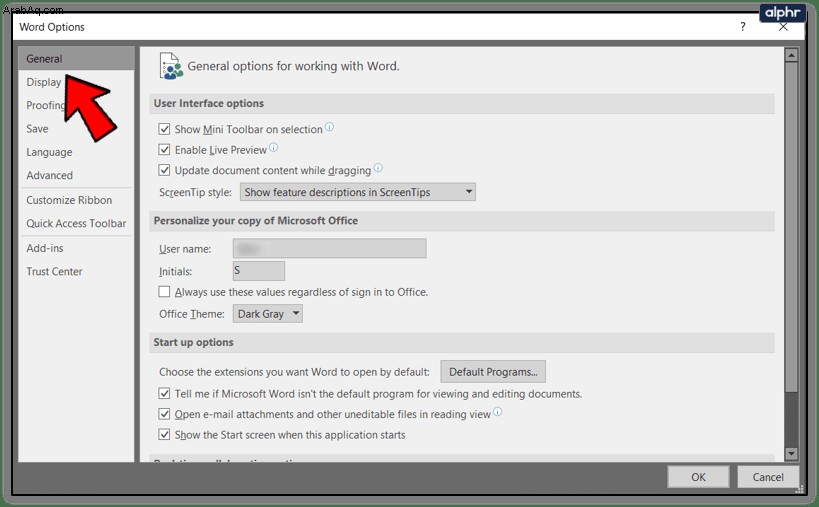819x507 pixels.
Task: Switch to the Display category
Action: pyautogui.click(x=44, y=82)
